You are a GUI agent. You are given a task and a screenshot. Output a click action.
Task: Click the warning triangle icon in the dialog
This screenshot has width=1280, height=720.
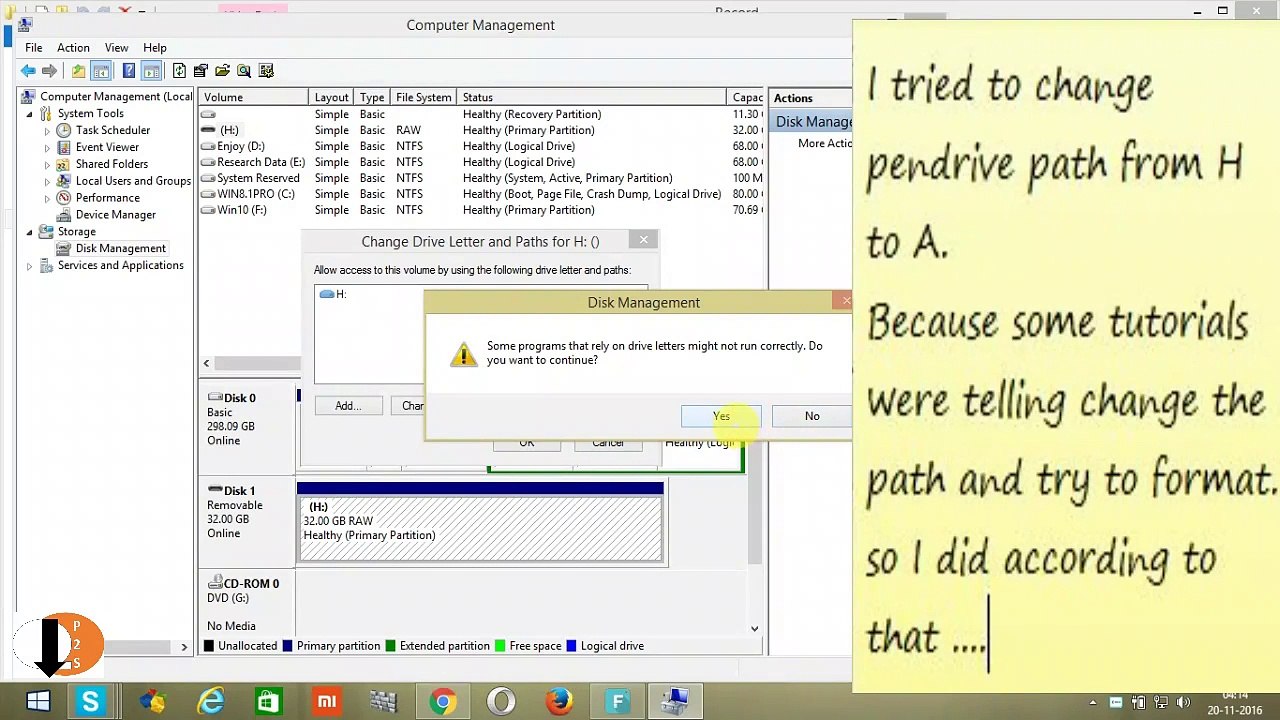coord(463,354)
